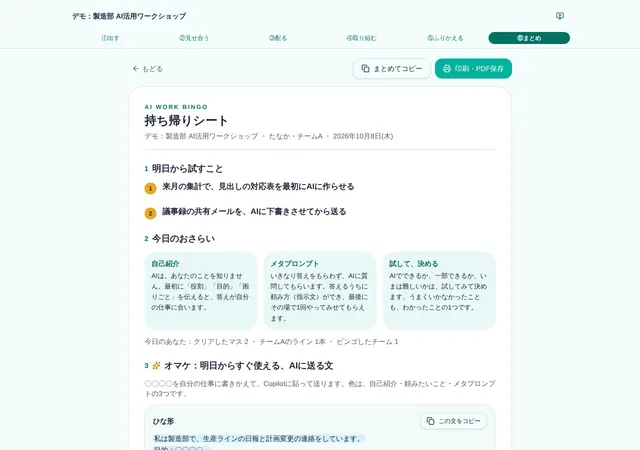640x450 pixels.
Task: Click the 今日のあなた stats line
Action: 271,342
